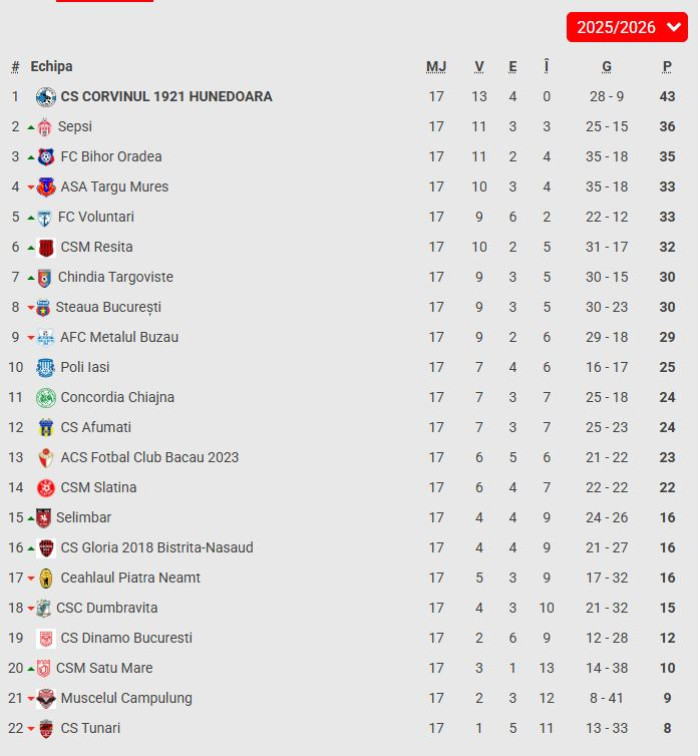Select the Chindia Targoviste team name
This screenshot has height=756, width=700.
[x=115, y=277]
